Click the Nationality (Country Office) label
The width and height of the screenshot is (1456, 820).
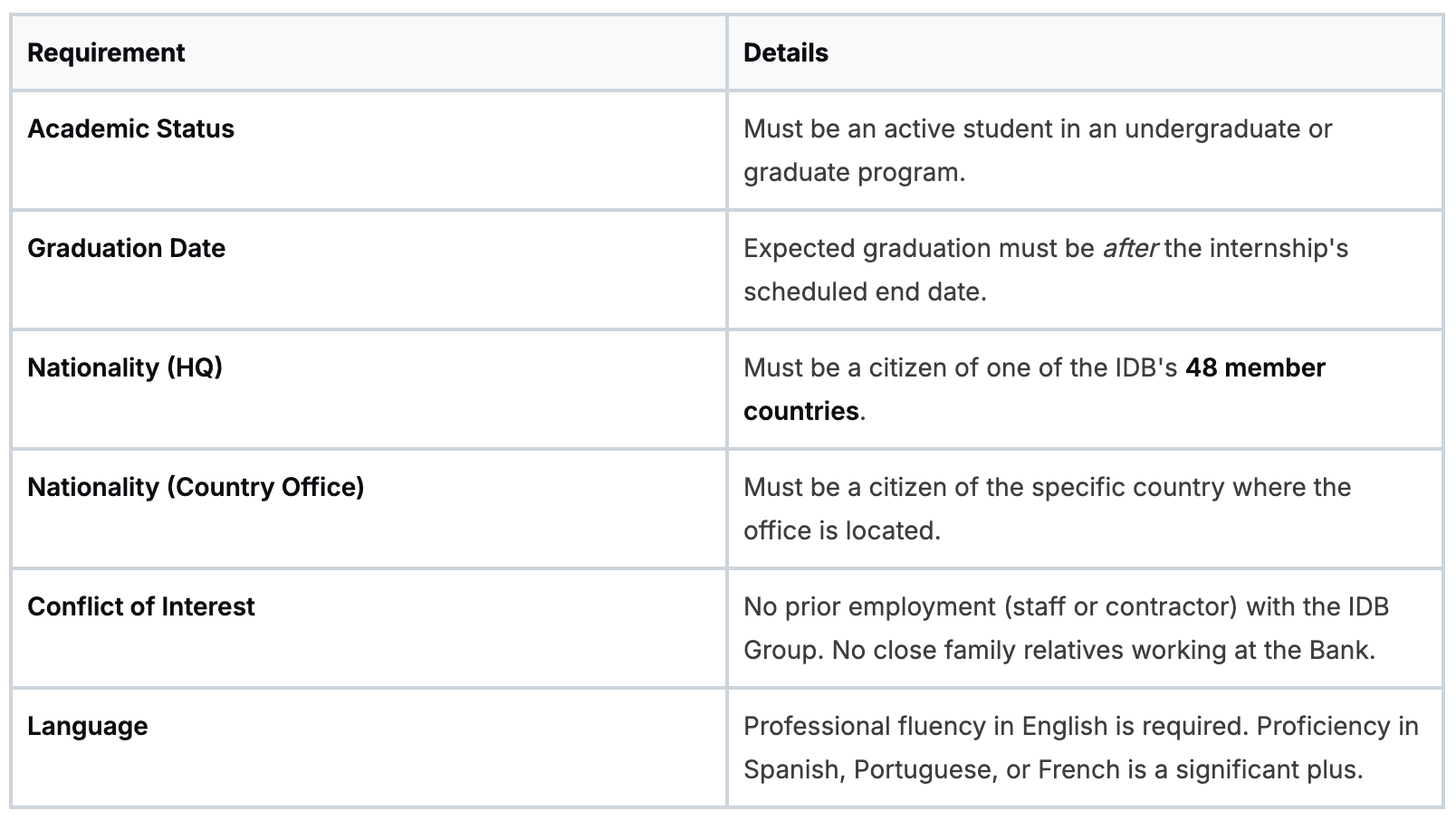point(196,487)
